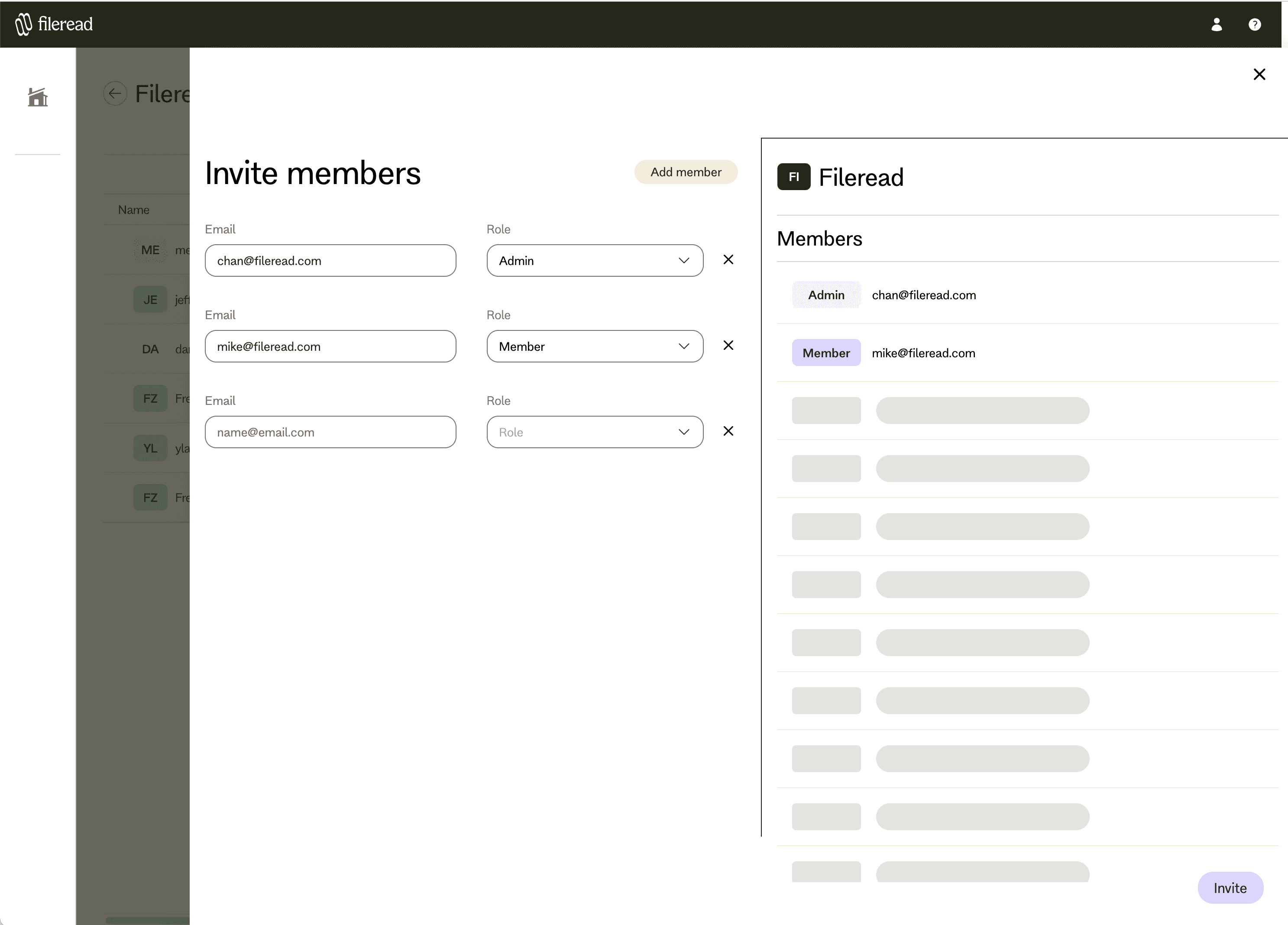Remove the chan@fileread.com invite row

[728, 259]
